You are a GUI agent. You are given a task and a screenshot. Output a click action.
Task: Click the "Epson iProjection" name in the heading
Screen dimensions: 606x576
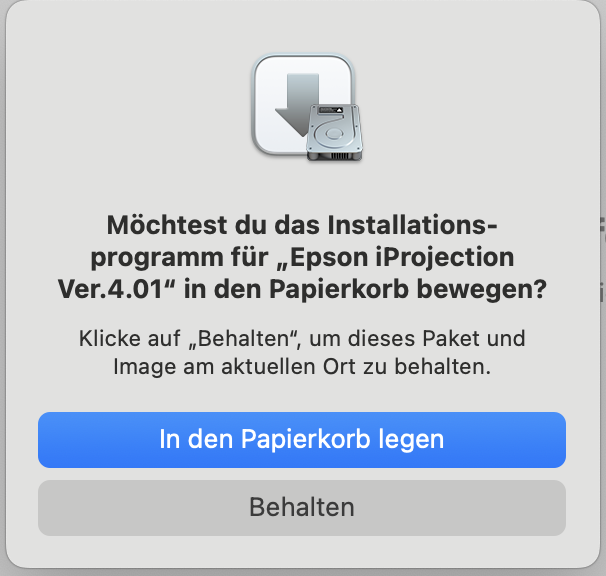pos(402,258)
